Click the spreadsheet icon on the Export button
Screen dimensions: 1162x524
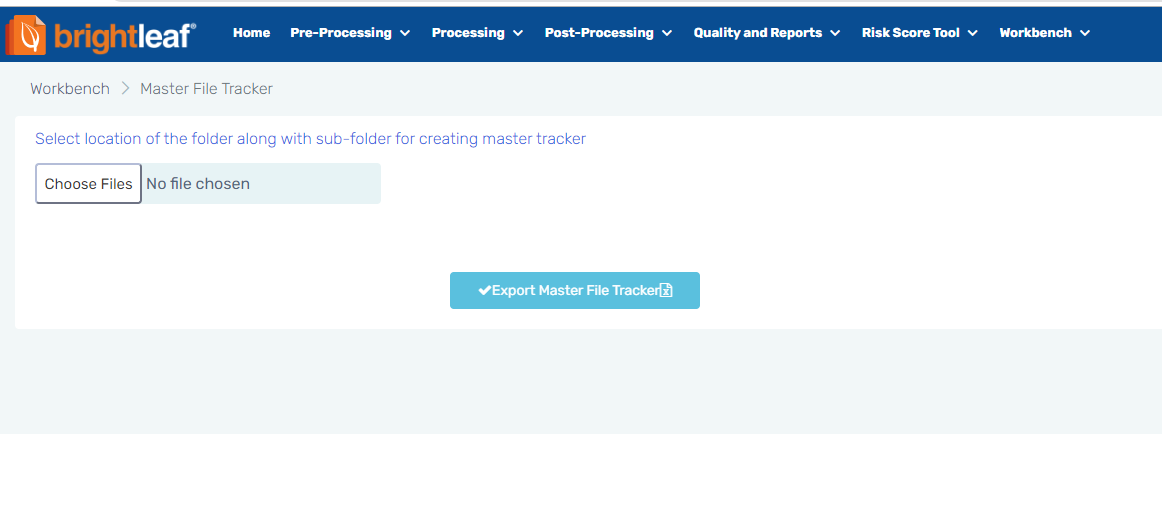pyautogui.click(x=666, y=291)
